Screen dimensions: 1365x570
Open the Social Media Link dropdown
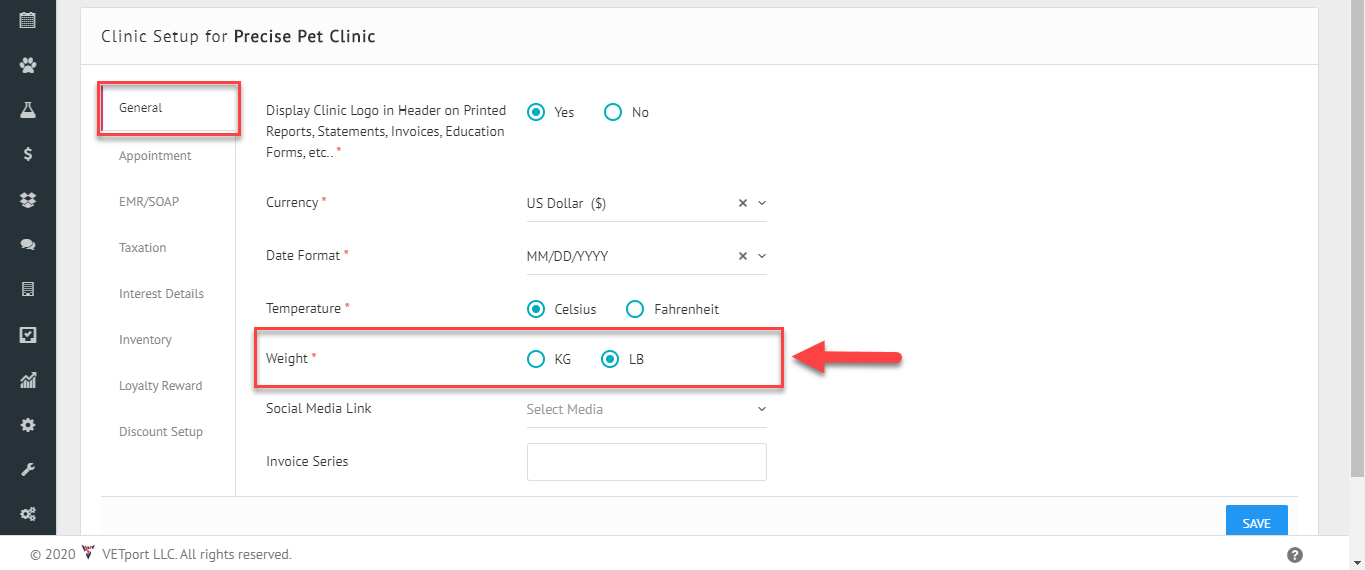(x=647, y=409)
